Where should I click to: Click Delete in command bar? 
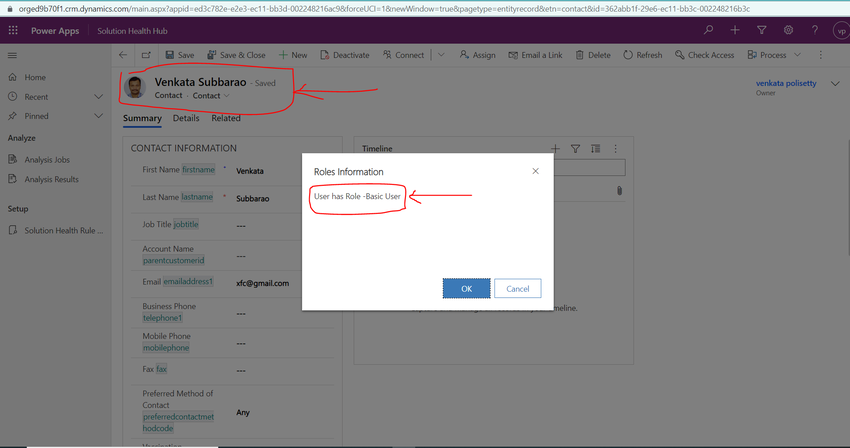[593, 55]
